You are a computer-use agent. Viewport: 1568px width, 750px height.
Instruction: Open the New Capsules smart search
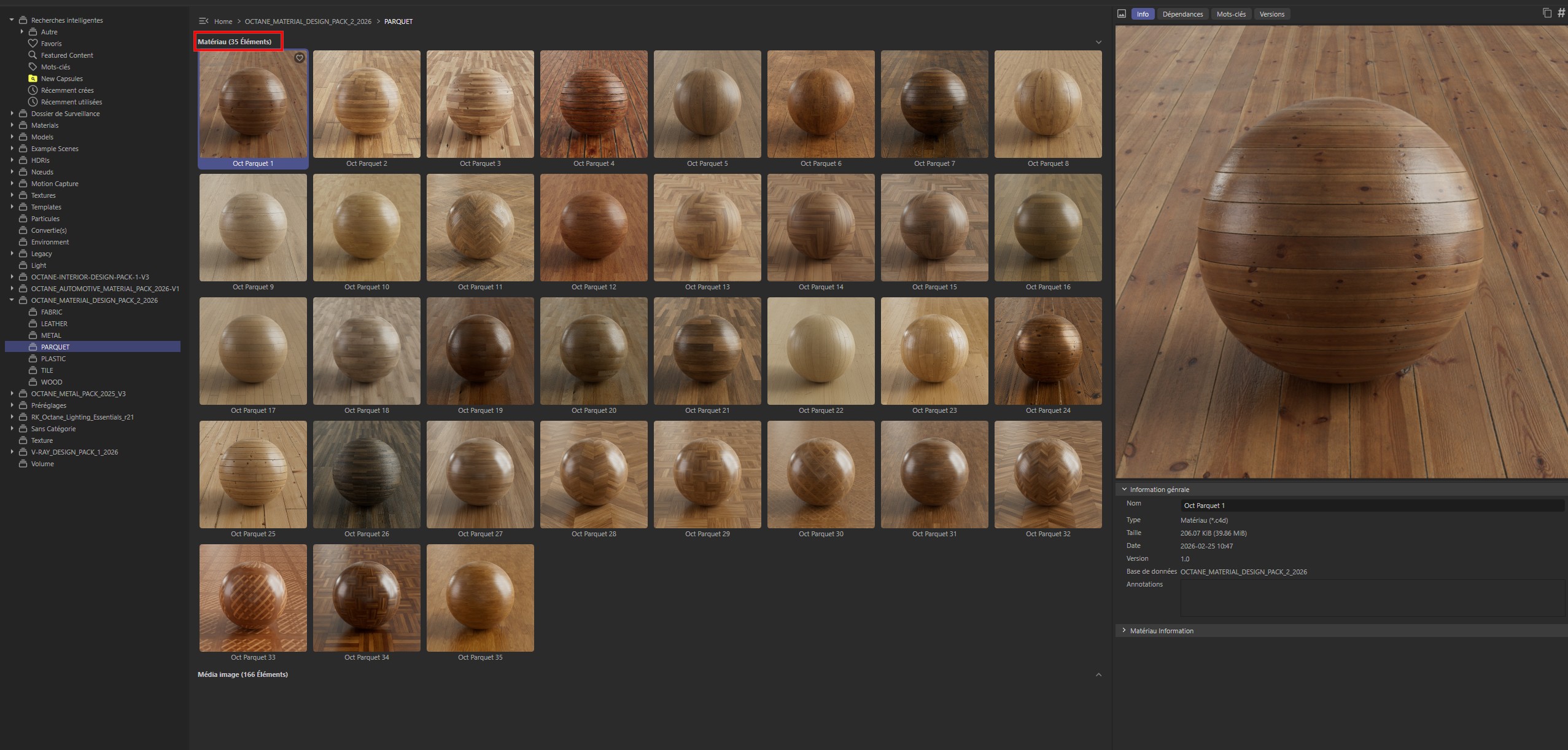[61, 78]
